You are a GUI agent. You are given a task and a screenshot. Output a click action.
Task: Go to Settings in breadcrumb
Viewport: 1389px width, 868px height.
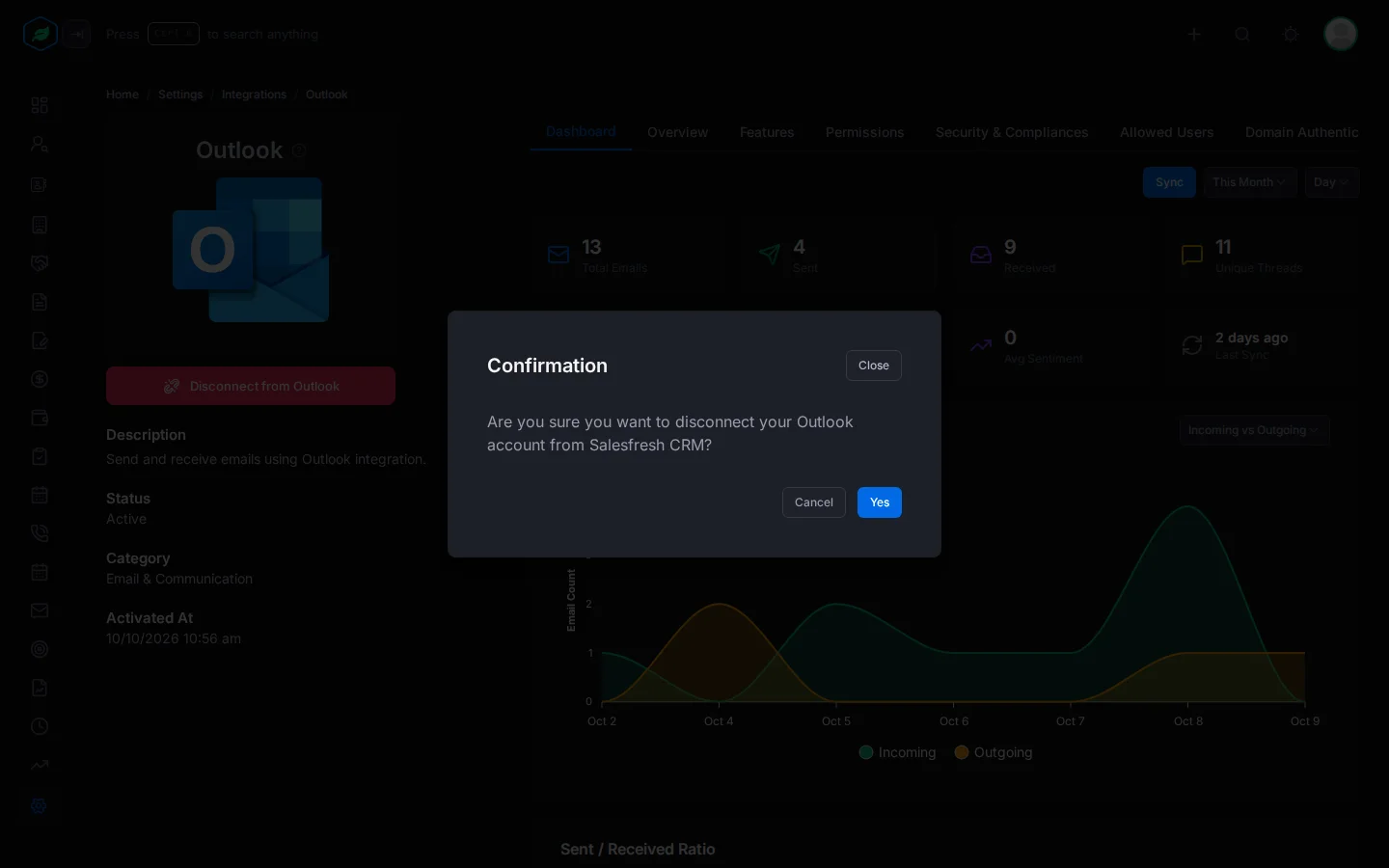(x=180, y=95)
